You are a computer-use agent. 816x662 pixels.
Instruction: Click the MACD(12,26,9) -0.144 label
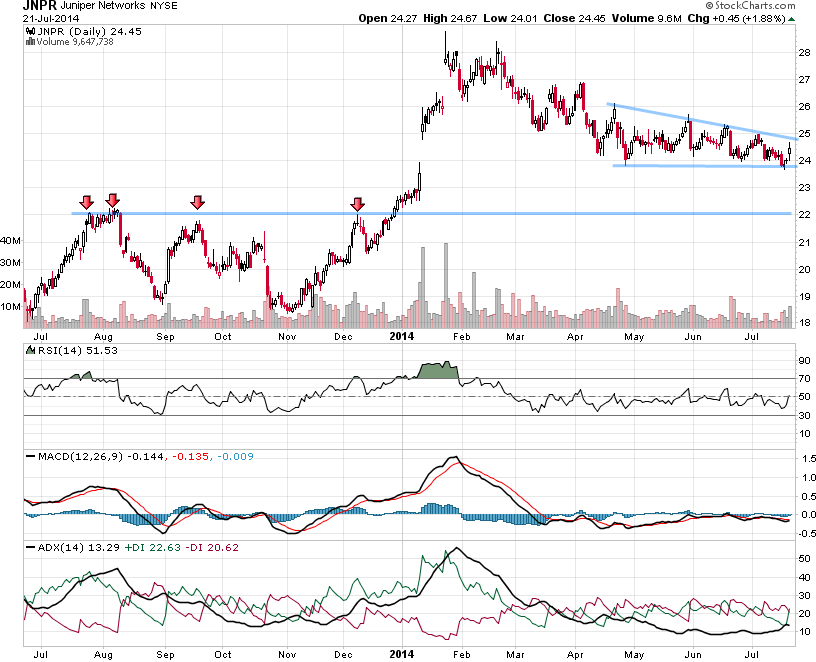pos(101,456)
